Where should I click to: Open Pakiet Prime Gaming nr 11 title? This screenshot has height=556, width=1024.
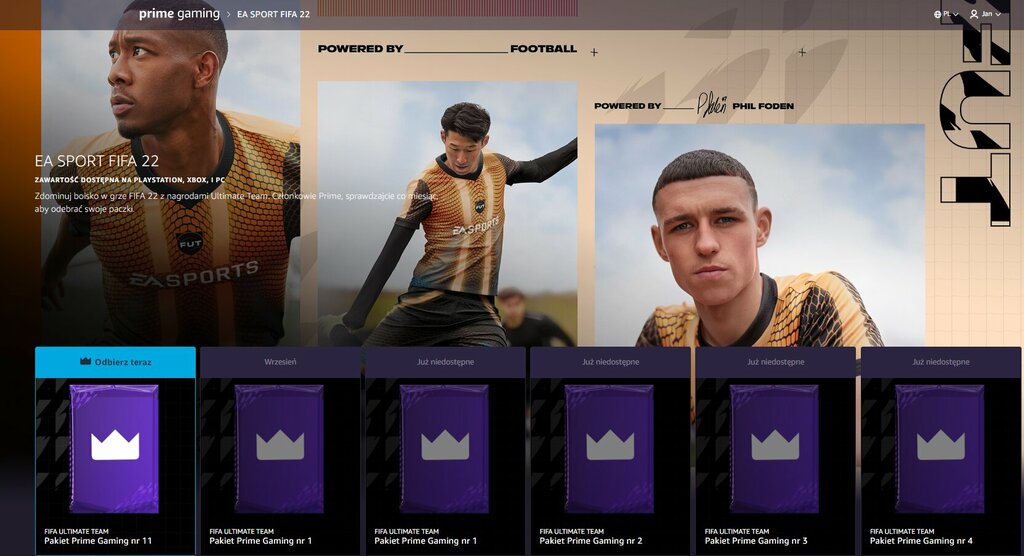click(x=98, y=541)
